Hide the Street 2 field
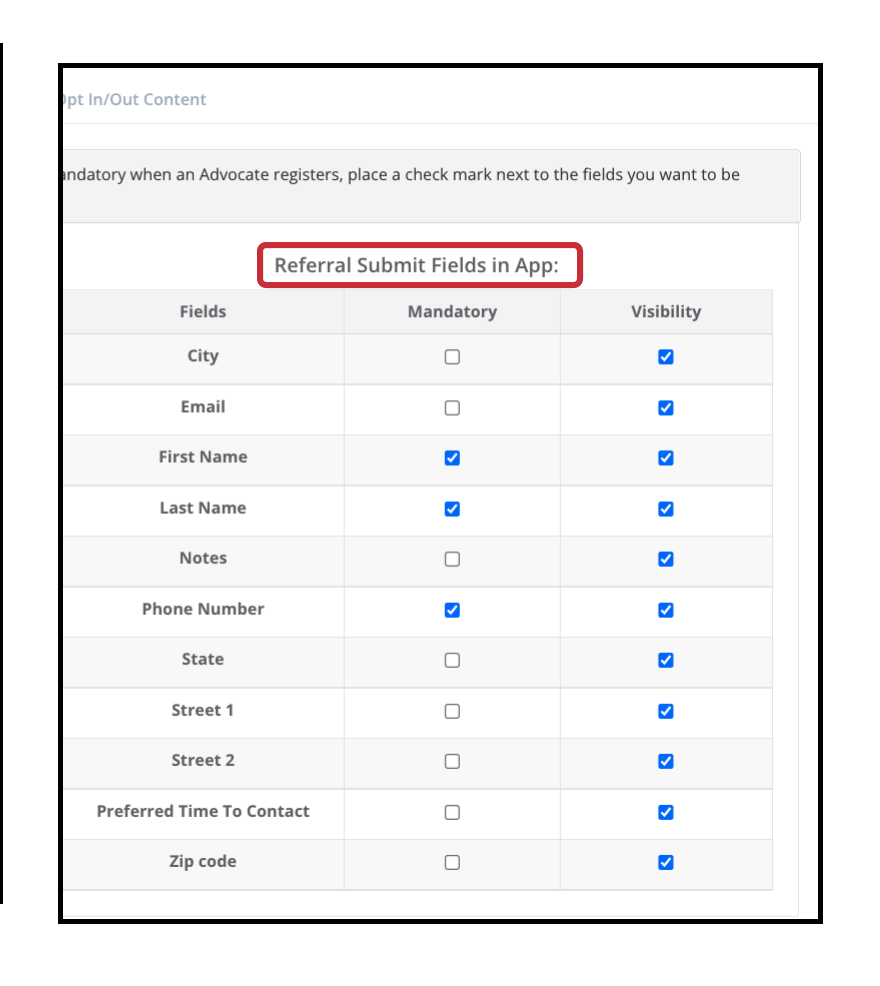 pos(666,762)
